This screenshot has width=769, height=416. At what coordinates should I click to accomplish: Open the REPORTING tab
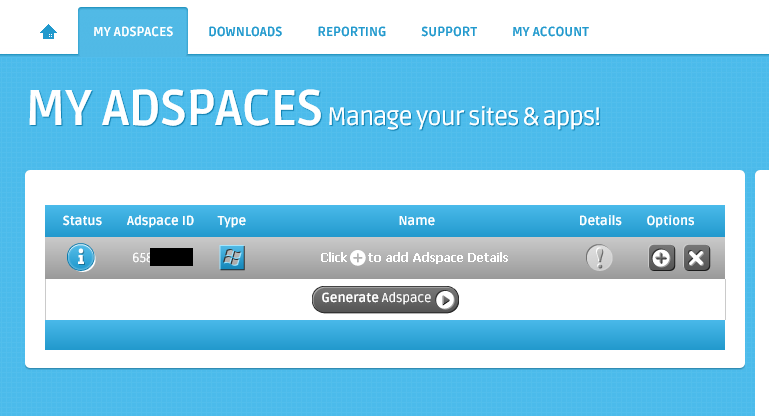click(x=352, y=32)
